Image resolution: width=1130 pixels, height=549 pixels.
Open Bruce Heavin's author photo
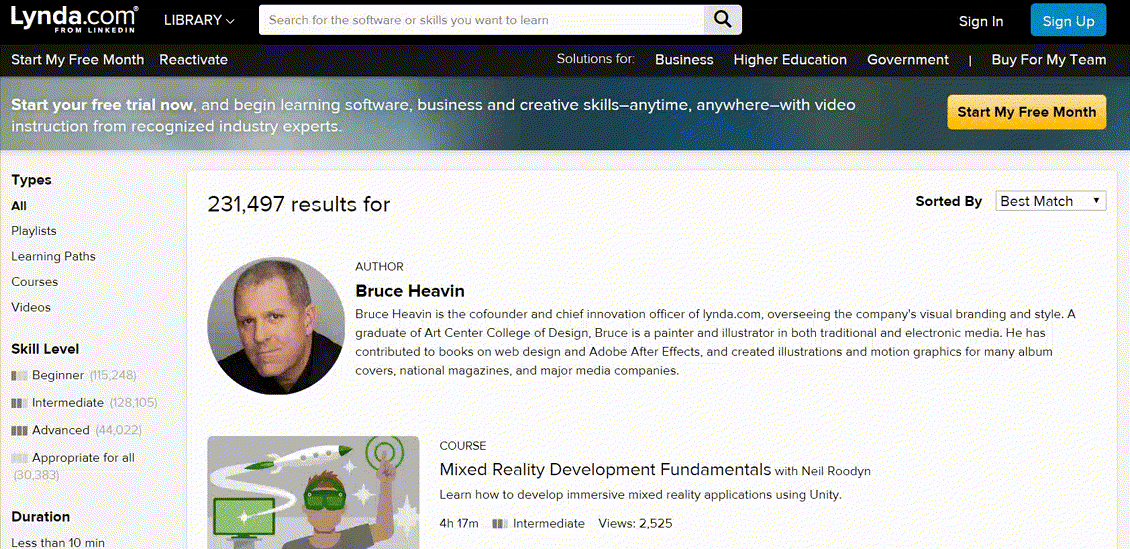276,326
